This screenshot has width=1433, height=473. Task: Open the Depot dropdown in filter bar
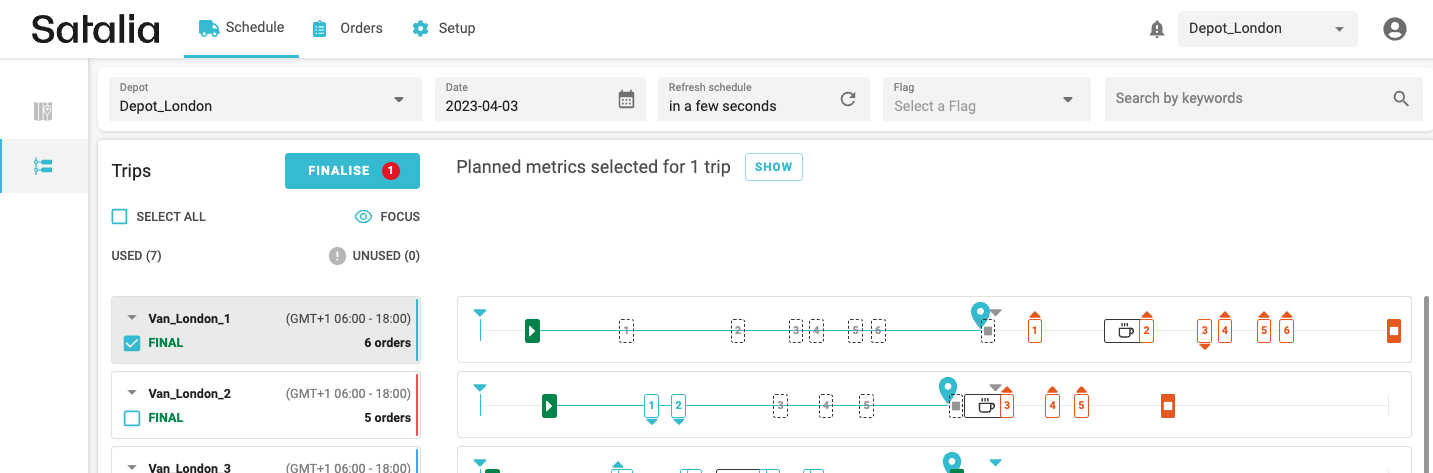(x=260, y=98)
